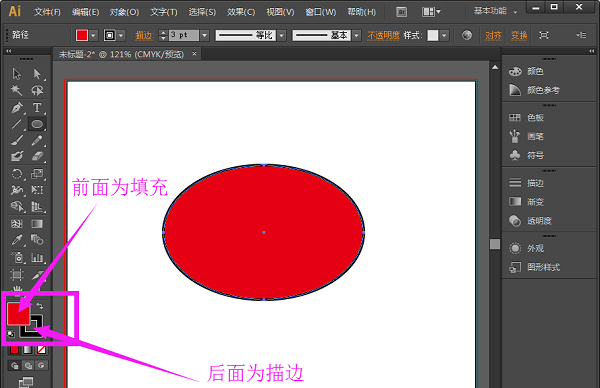This screenshot has height=388, width=600.
Task: Swap fill and stroke arrow icon
Action: coord(39,305)
